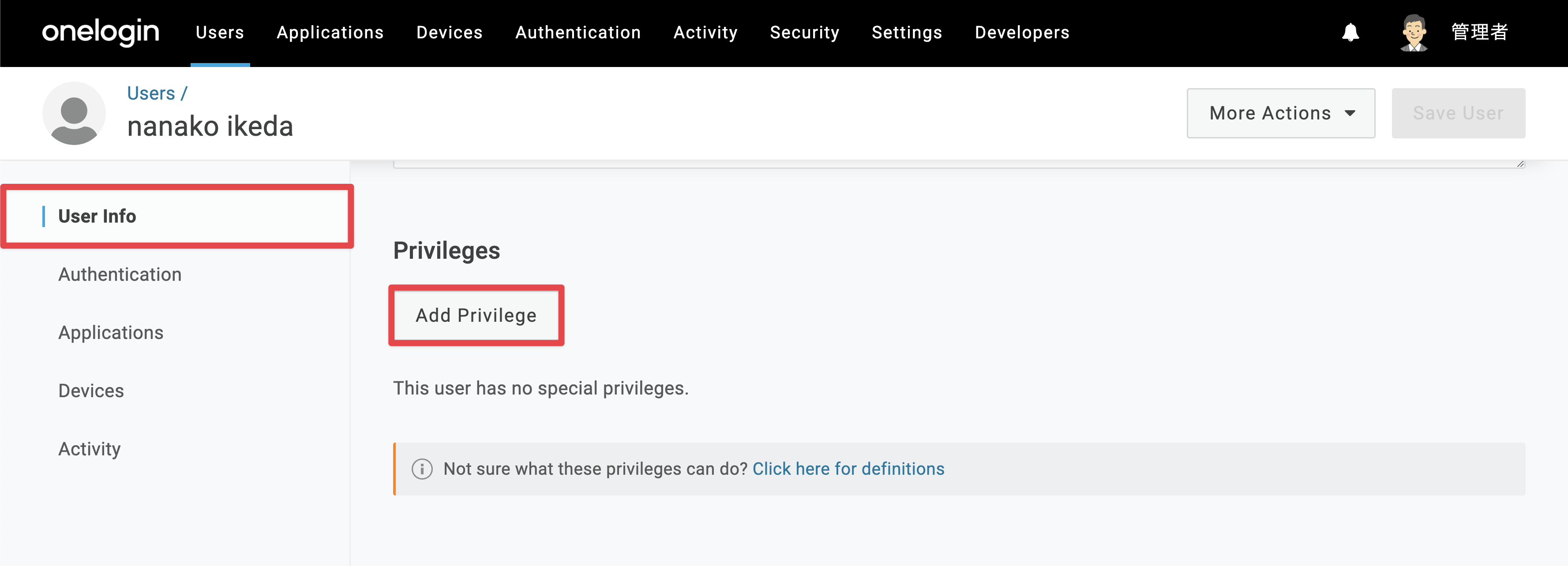
Task: Select the Devices sidebar tab
Action: click(91, 390)
